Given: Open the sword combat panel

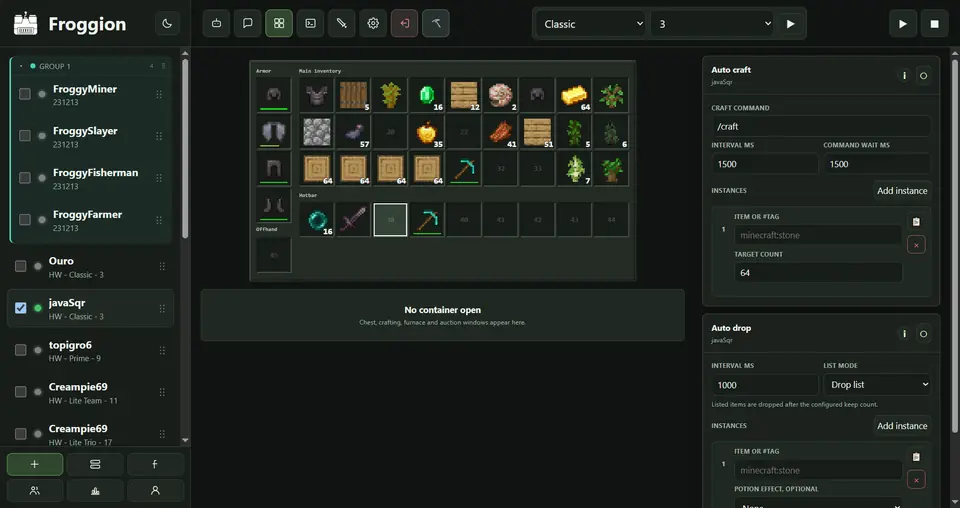Looking at the screenshot, I should point(342,23).
